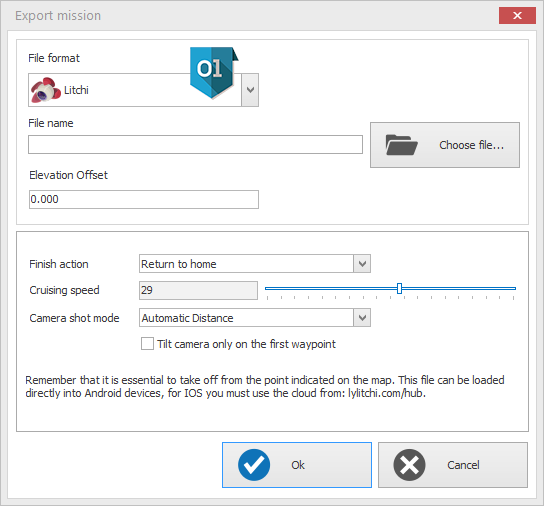544x506 pixels.
Task: Enable tilt camera only on first waypoint
Action: click(147, 344)
